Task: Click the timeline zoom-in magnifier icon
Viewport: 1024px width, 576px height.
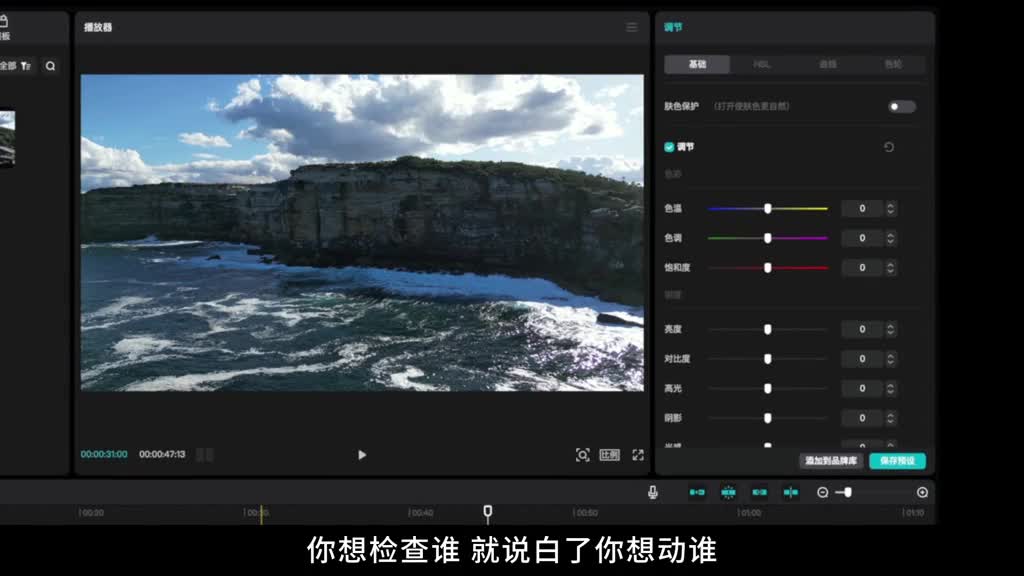Action: [x=922, y=492]
